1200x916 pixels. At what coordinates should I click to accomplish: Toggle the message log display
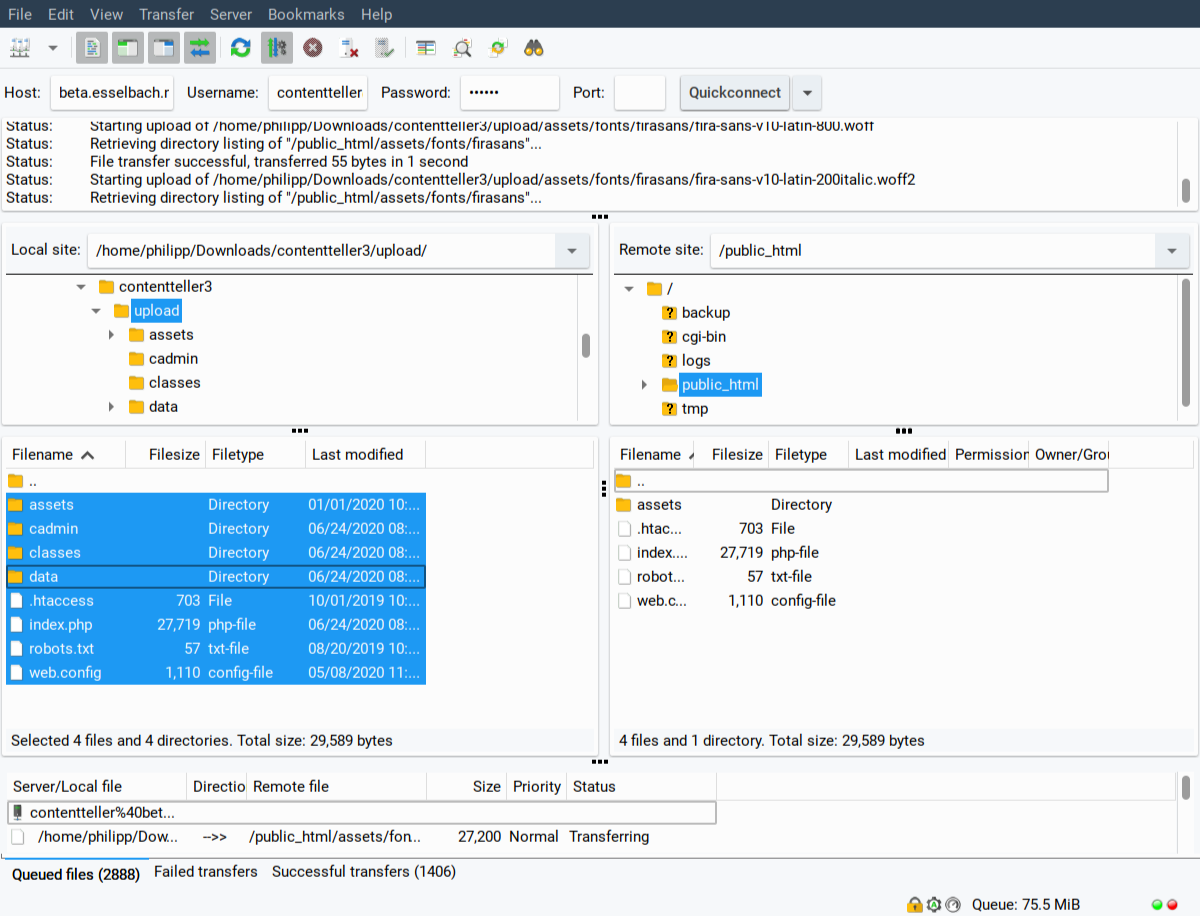tap(93, 47)
